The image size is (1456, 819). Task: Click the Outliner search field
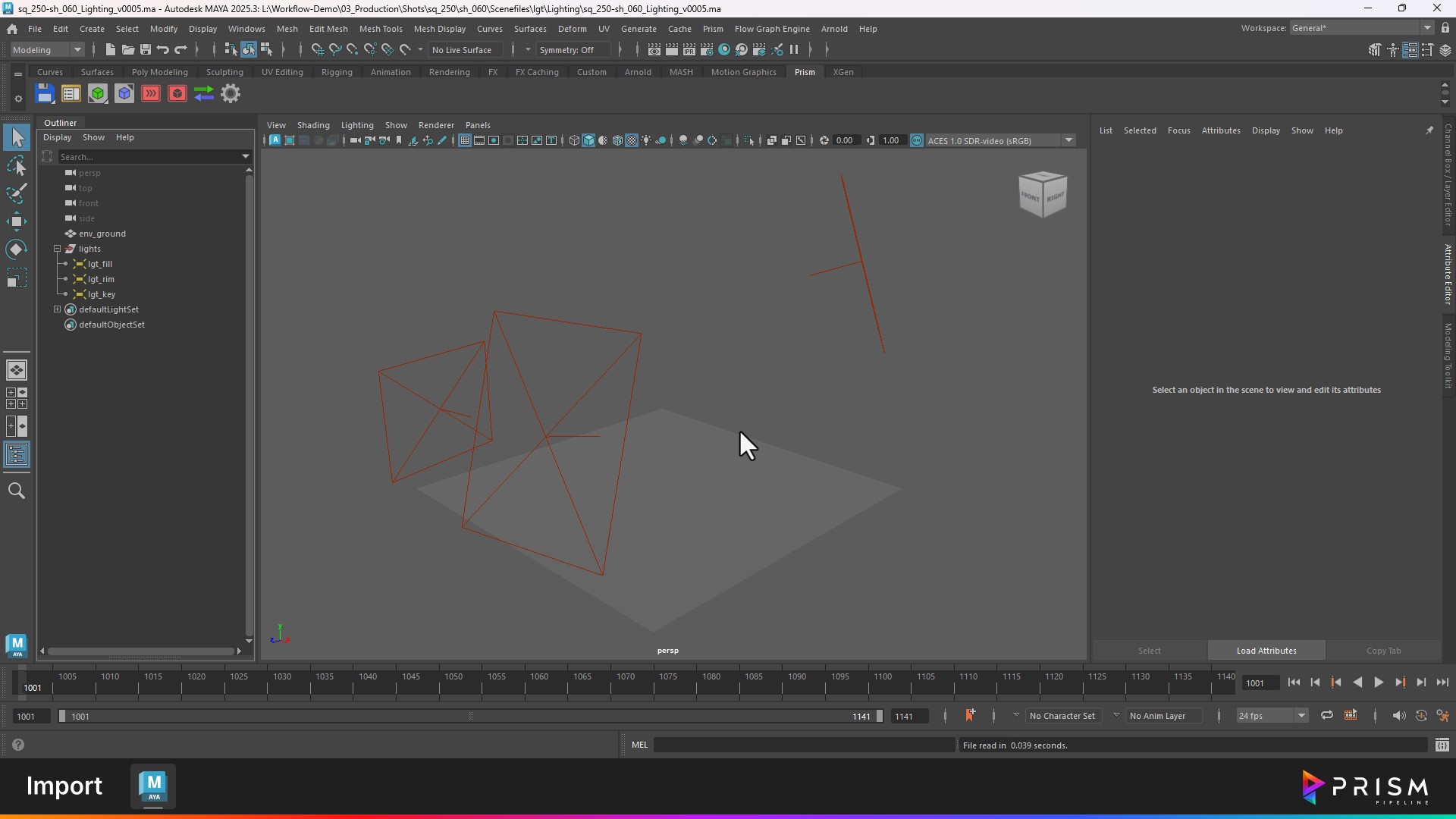pyautogui.click(x=148, y=157)
